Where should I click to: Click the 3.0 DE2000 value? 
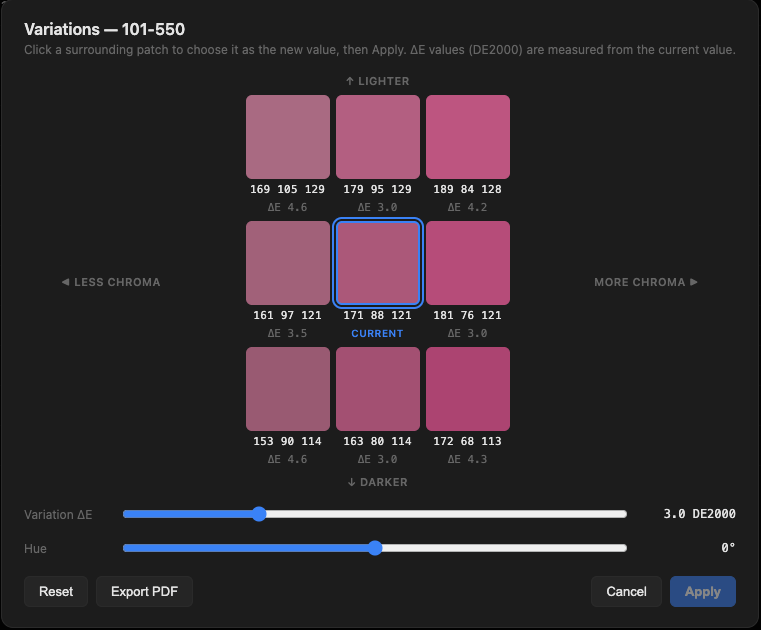(x=699, y=514)
